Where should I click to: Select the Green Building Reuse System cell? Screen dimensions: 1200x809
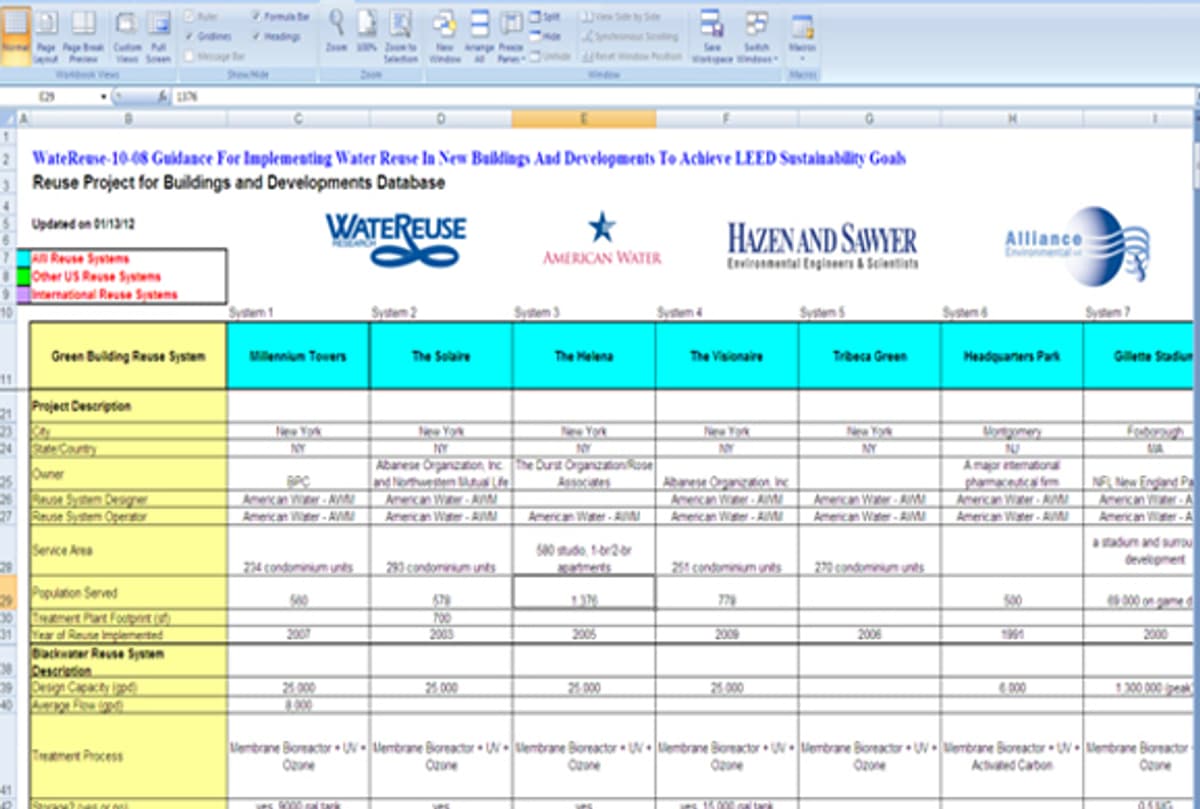128,355
